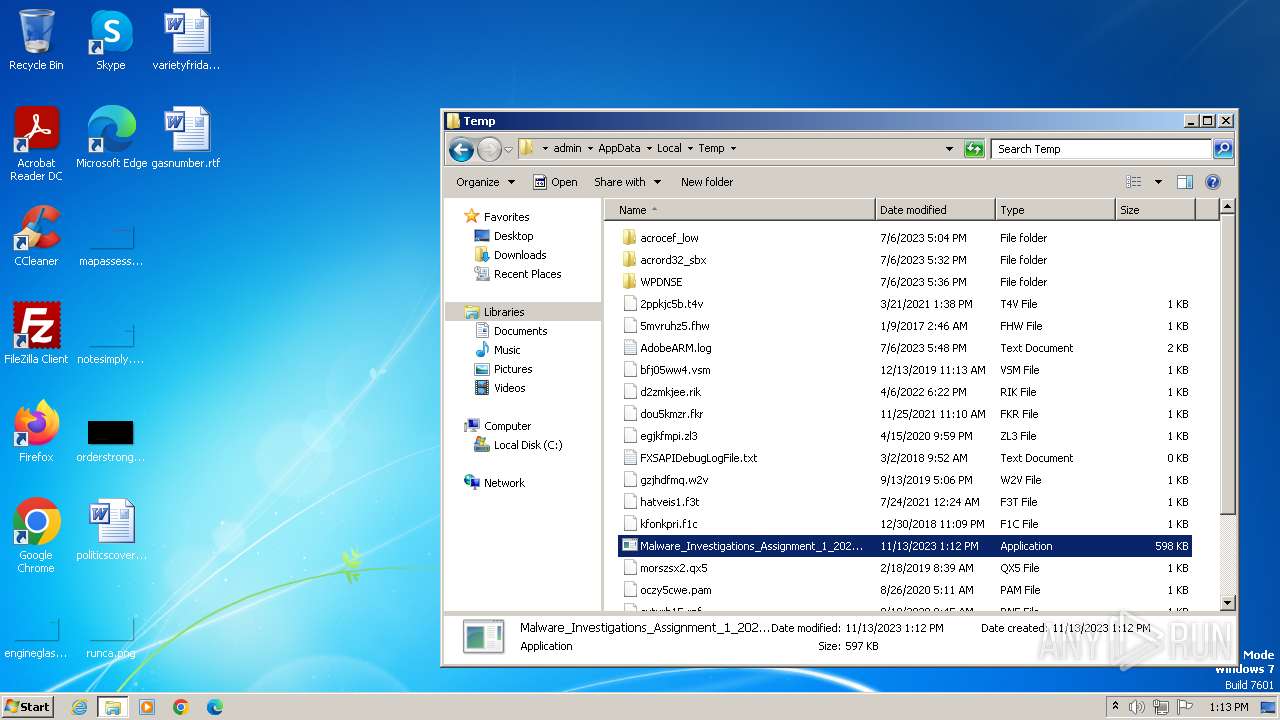This screenshot has height=720, width=1280.
Task: Click the search magnifier in Temp window
Action: point(1222,149)
